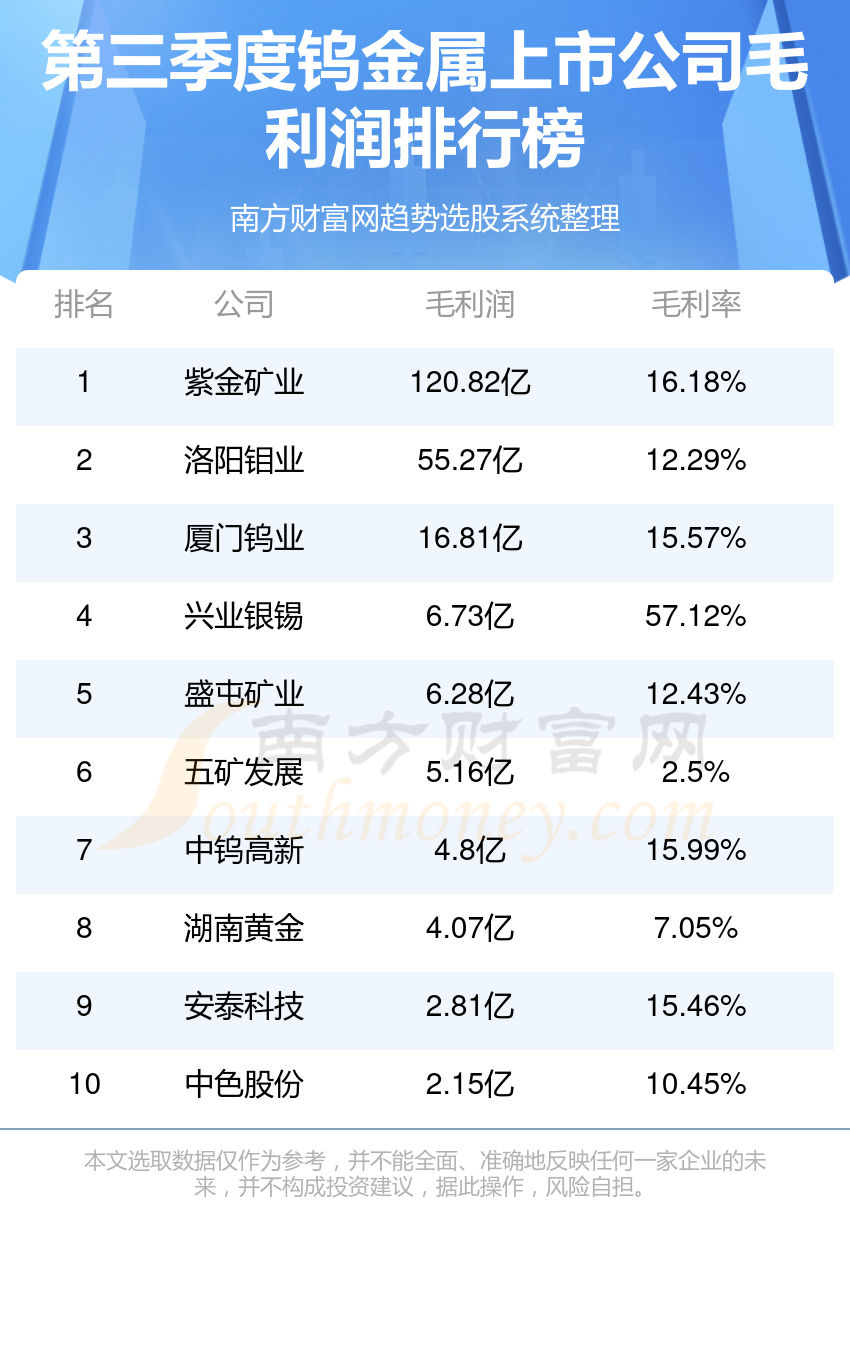Image resolution: width=850 pixels, height=1350 pixels.
Task: Click company name 盛屯矿业
Action: (x=244, y=694)
